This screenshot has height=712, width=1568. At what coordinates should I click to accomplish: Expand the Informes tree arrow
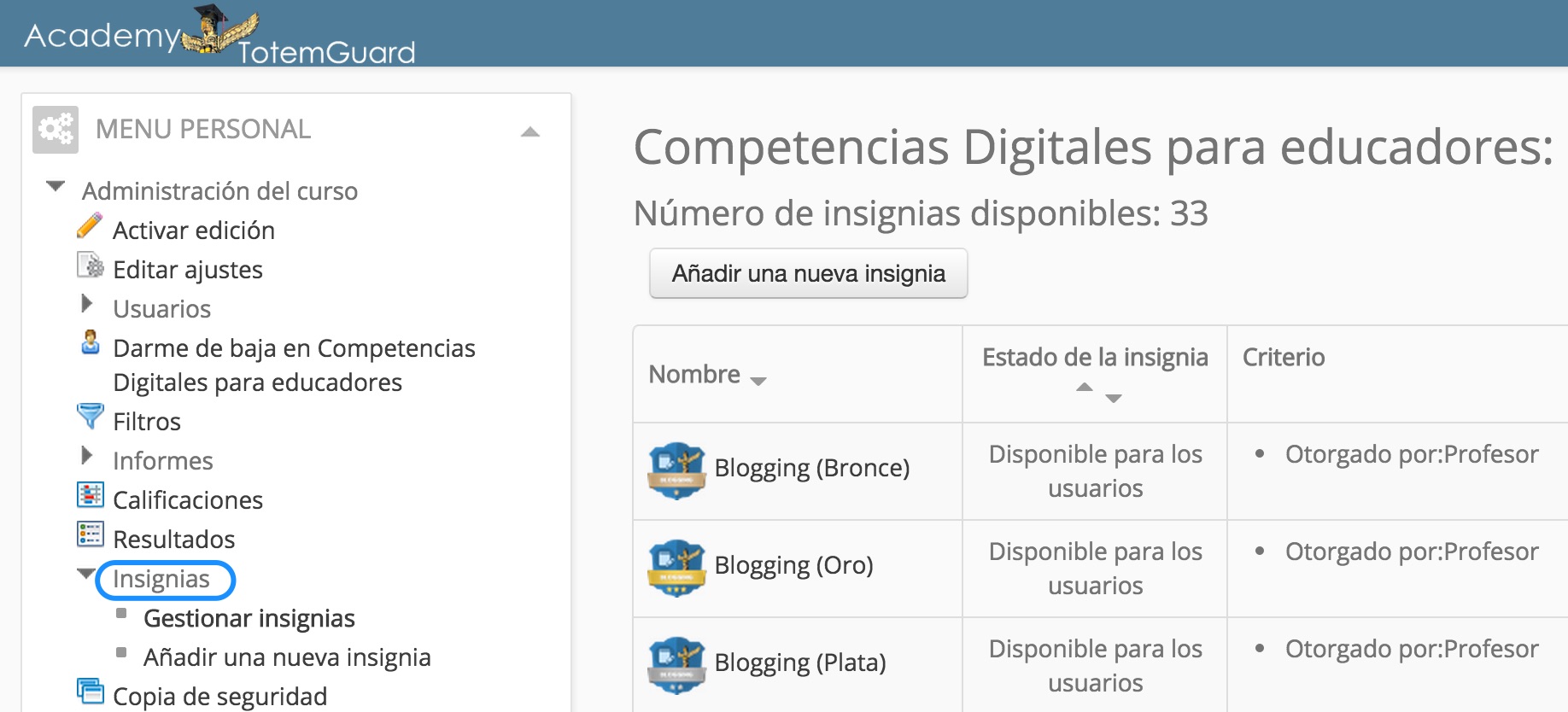[x=86, y=455]
